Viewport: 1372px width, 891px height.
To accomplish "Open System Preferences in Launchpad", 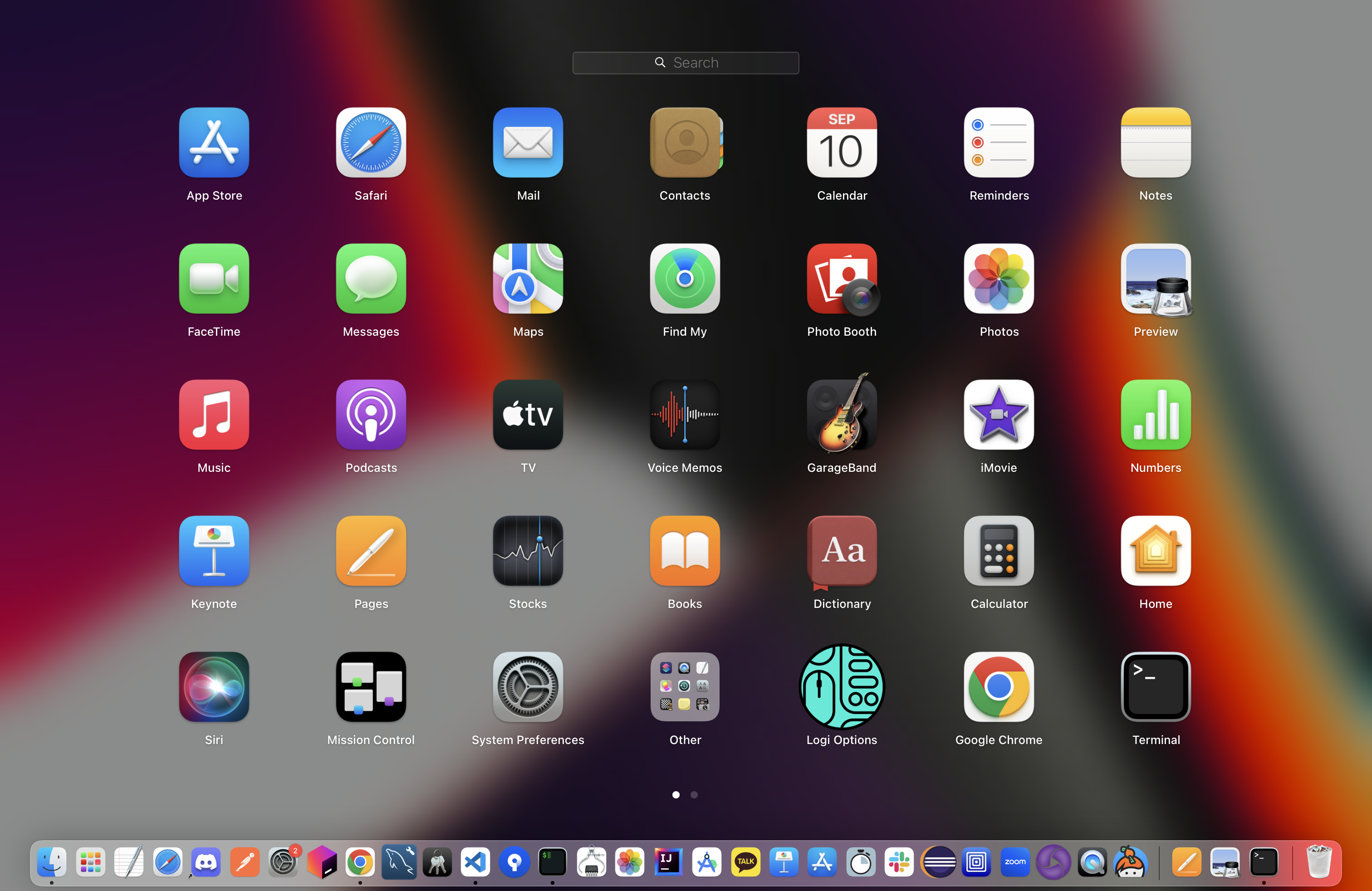I will click(528, 687).
